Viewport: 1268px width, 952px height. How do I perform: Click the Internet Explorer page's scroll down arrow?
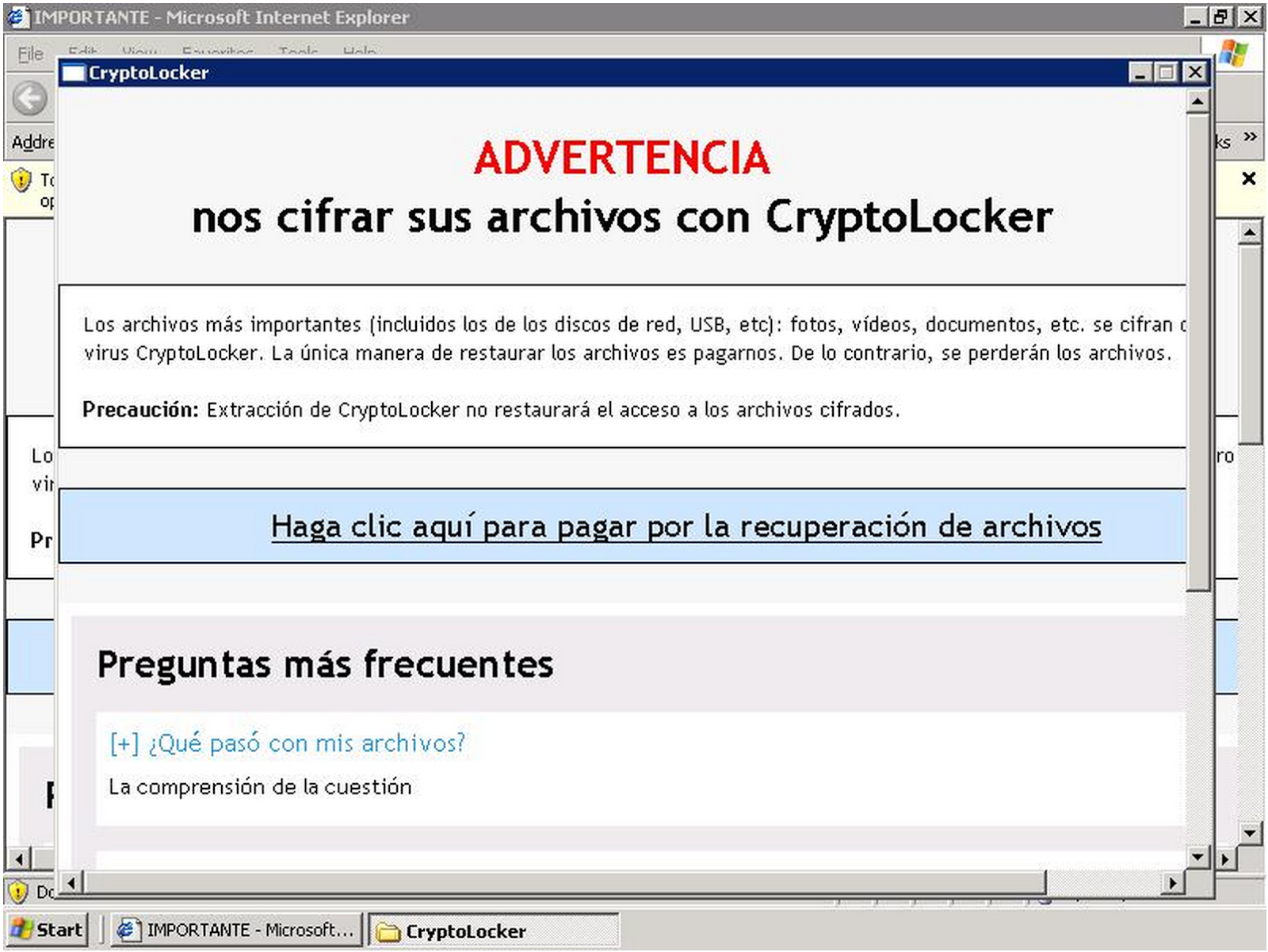pos(1250,832)
